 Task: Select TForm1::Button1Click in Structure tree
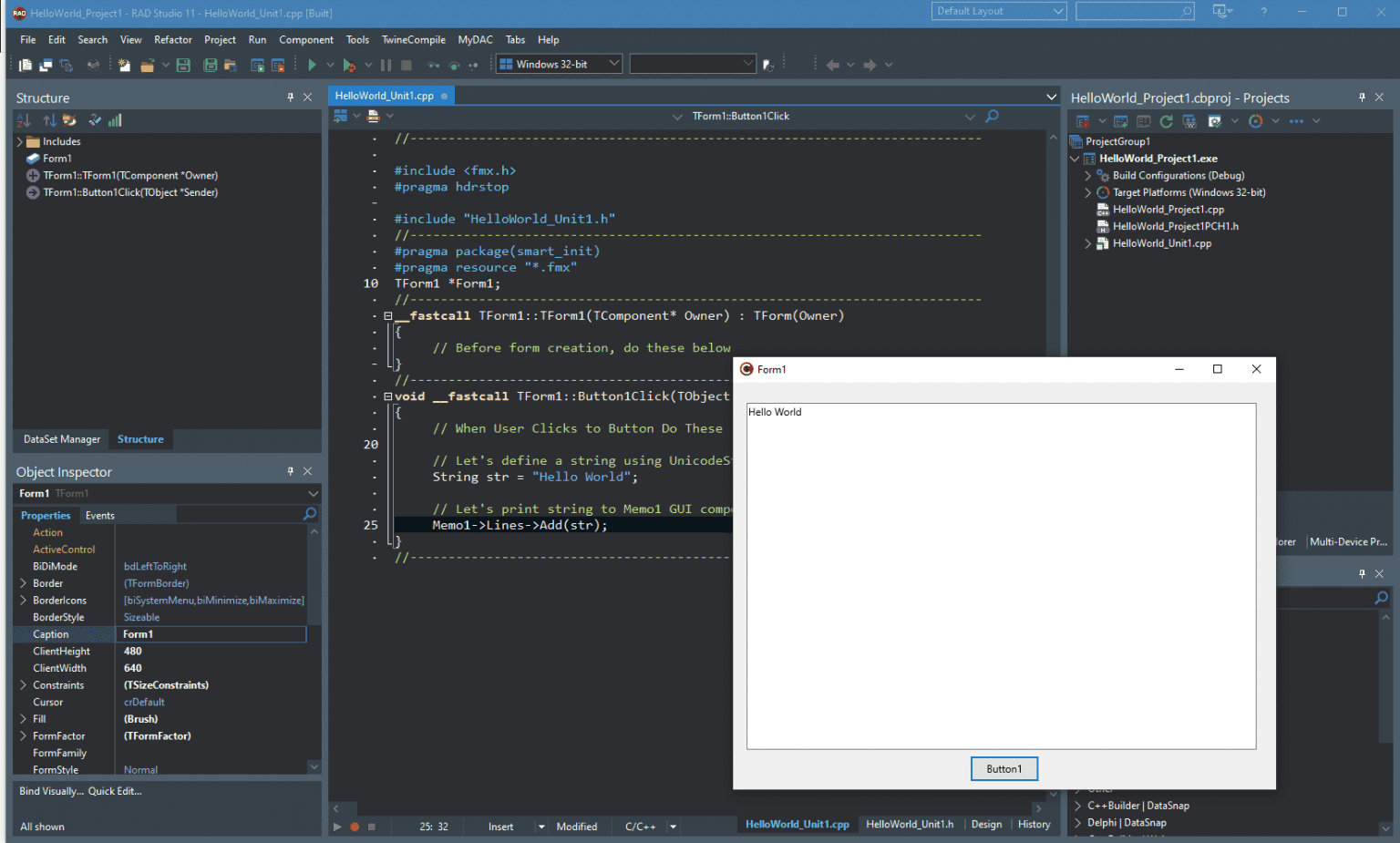(130, 192)
